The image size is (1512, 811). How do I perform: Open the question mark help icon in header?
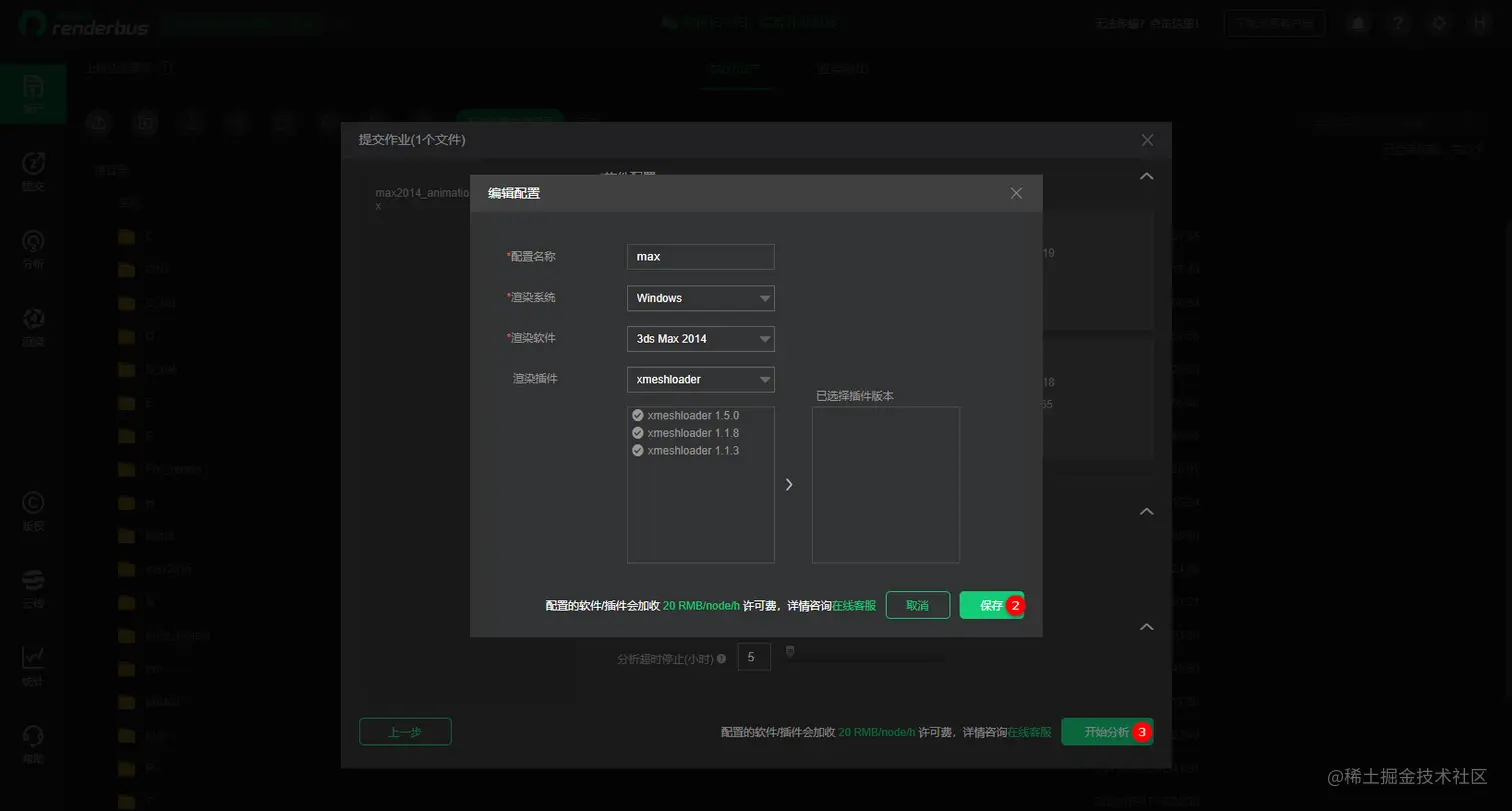pyautogui.click(x=1398, y=23)
